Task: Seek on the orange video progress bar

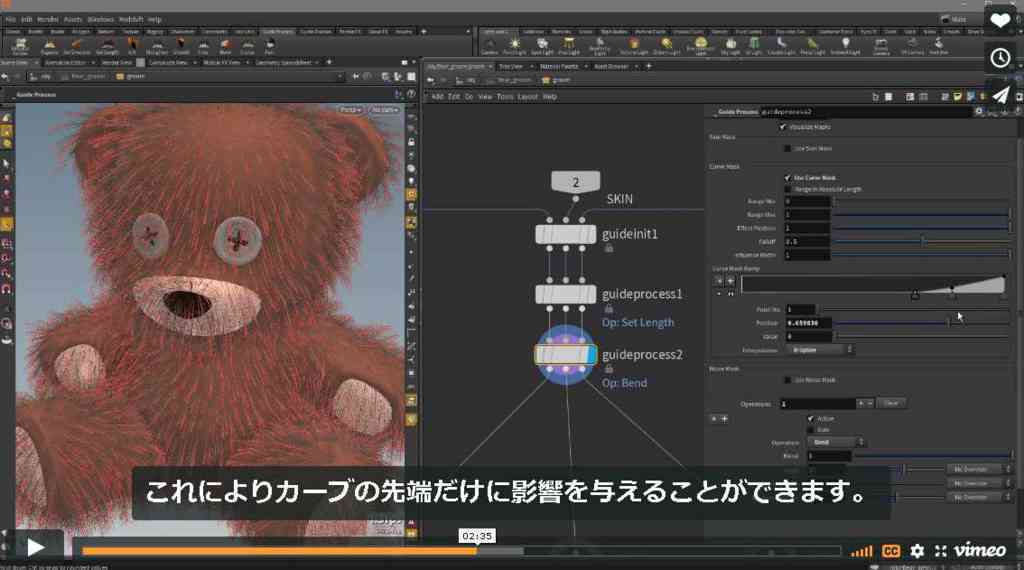Action: coord(460,551)
